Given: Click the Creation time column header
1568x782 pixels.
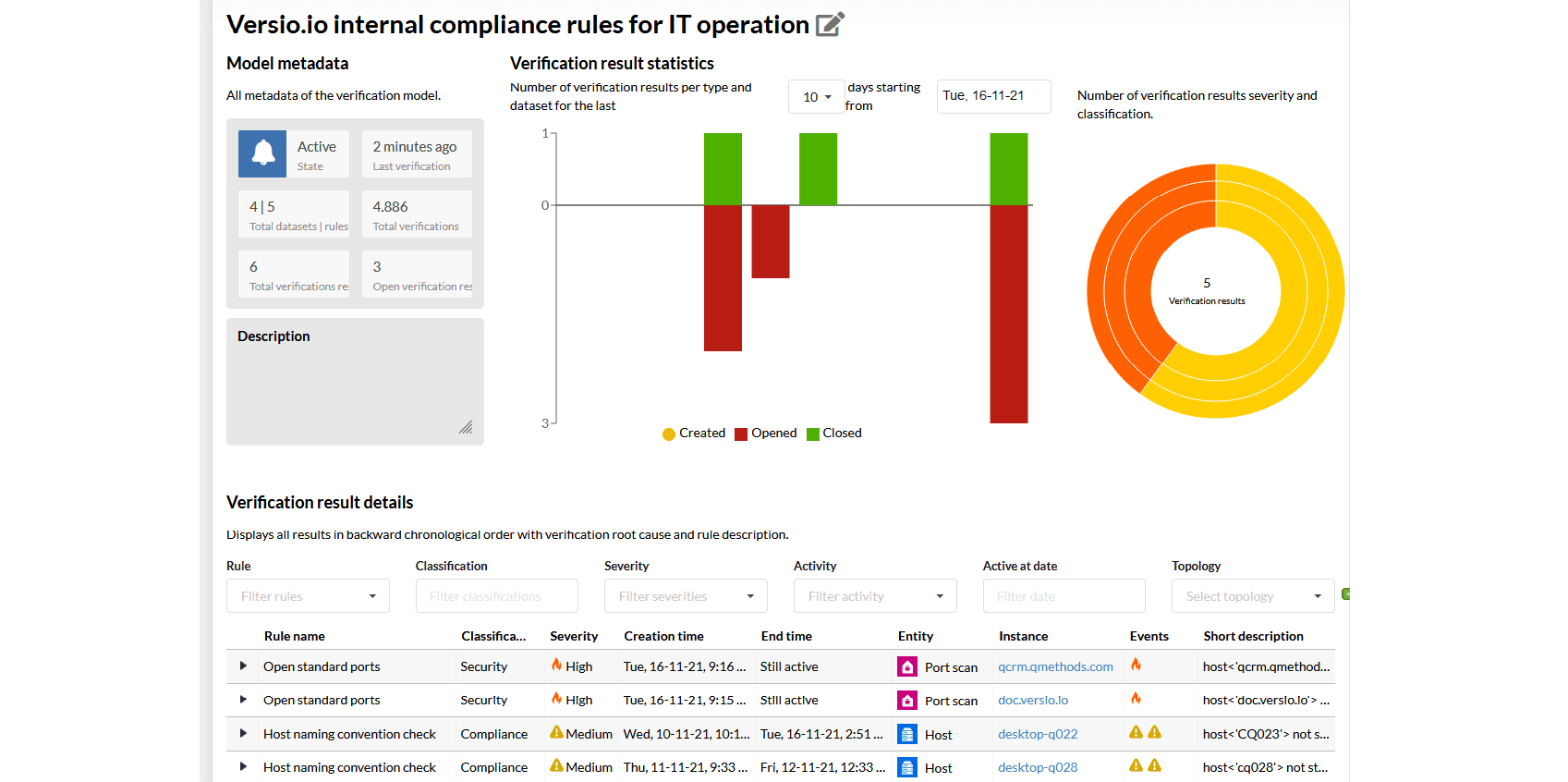Looking at the screenshot, I should click(x=663, y=636).
